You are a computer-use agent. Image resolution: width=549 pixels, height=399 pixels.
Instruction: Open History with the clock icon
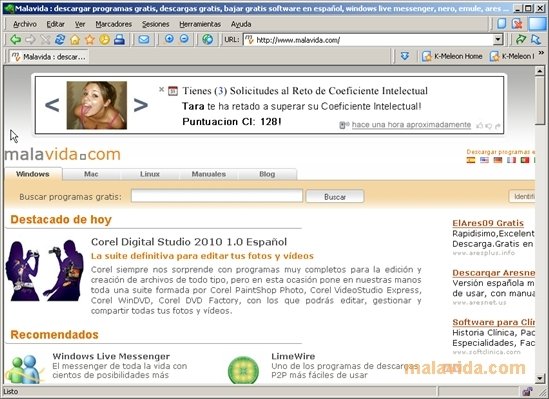coord(105,40)
